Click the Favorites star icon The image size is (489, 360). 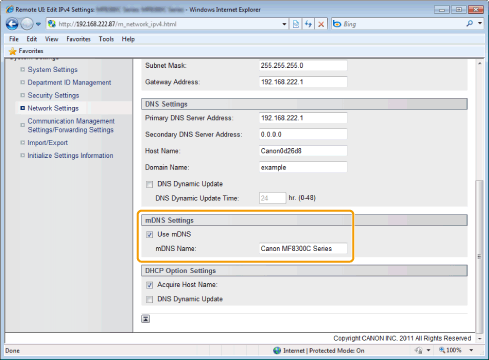click(13, 51)
